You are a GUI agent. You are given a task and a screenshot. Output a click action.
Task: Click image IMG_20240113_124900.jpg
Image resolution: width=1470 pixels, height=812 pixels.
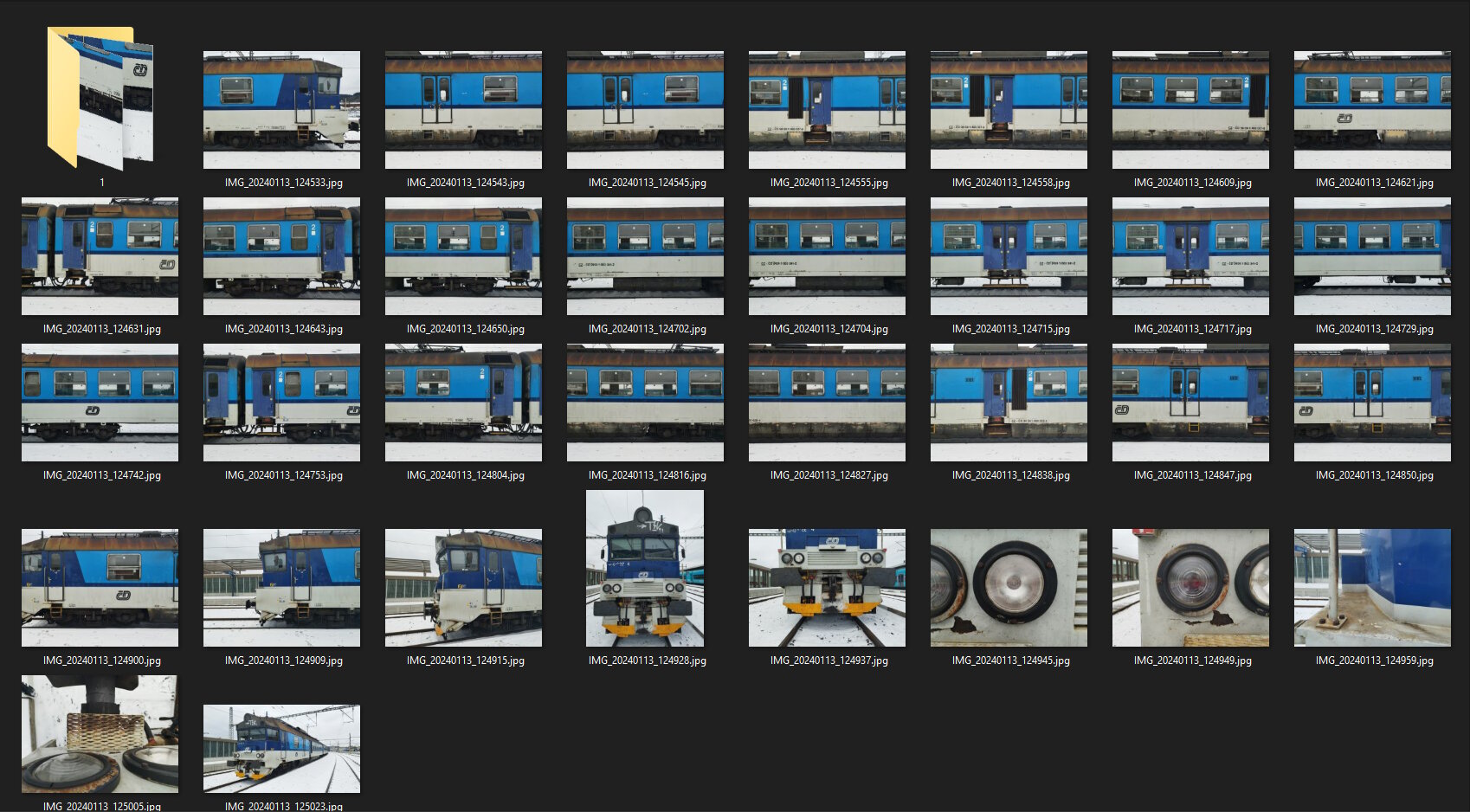click(100, 588)
